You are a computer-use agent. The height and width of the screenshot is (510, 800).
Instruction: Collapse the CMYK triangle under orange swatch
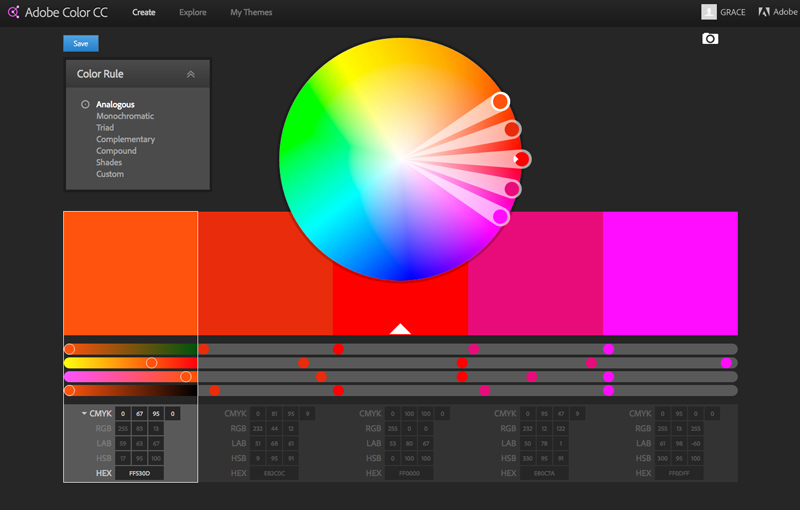coord(84,414)
